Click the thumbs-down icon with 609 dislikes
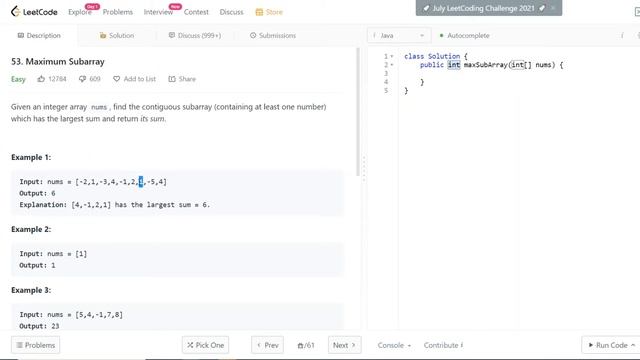The width and height of the screenshot is (640, 360). (x=82, y=79)
